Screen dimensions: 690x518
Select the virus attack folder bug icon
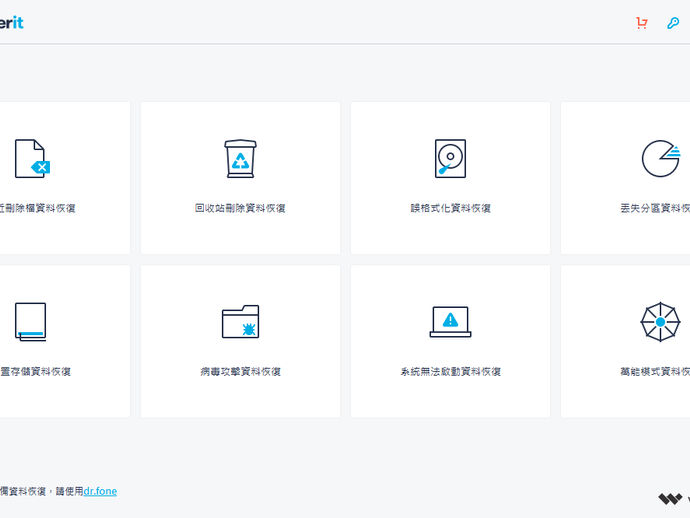tap(240, 322)
